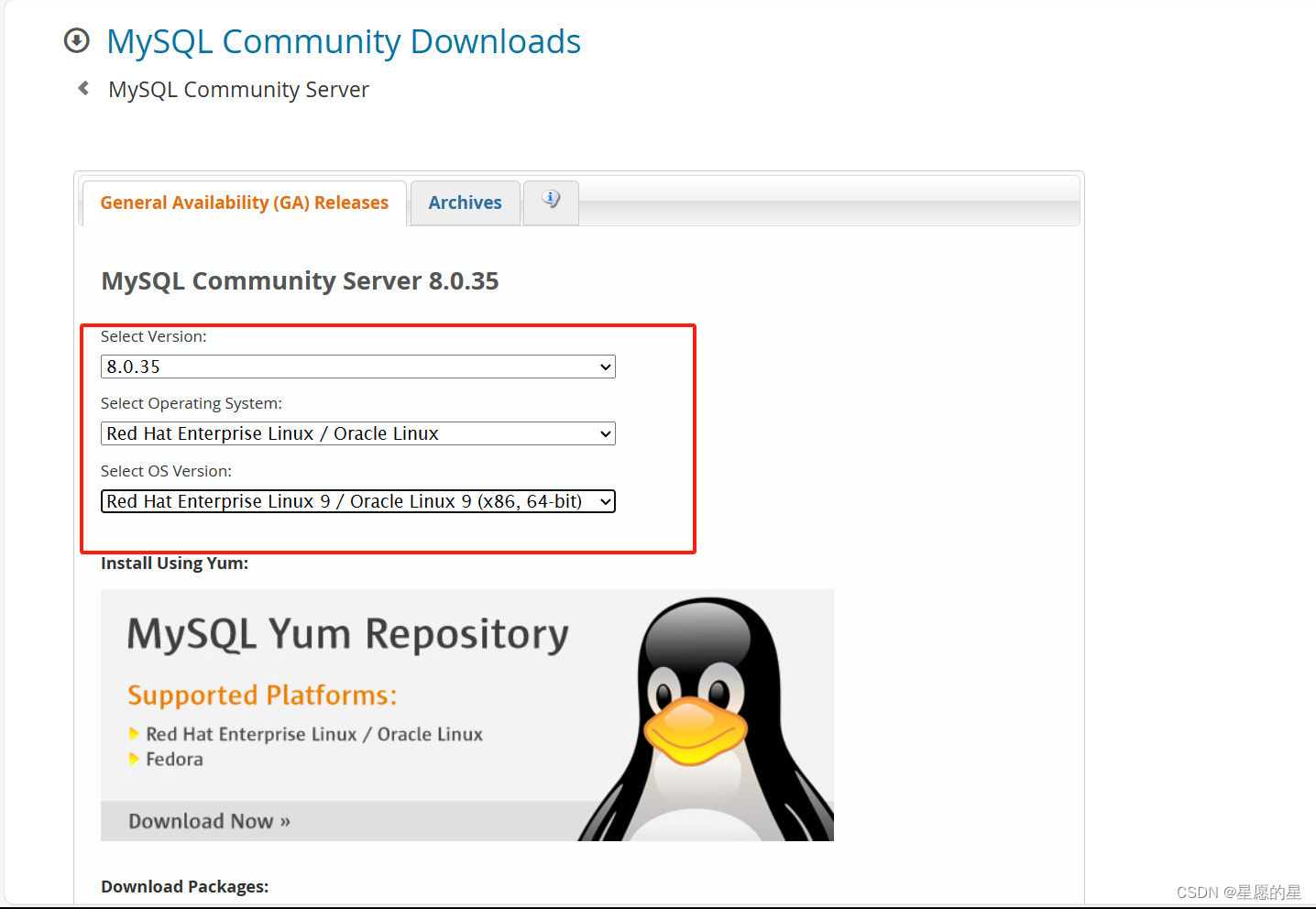Open the info balloon tab beside Archives
The width and height of the screenshot is (1316, 909).
[550, 198]
